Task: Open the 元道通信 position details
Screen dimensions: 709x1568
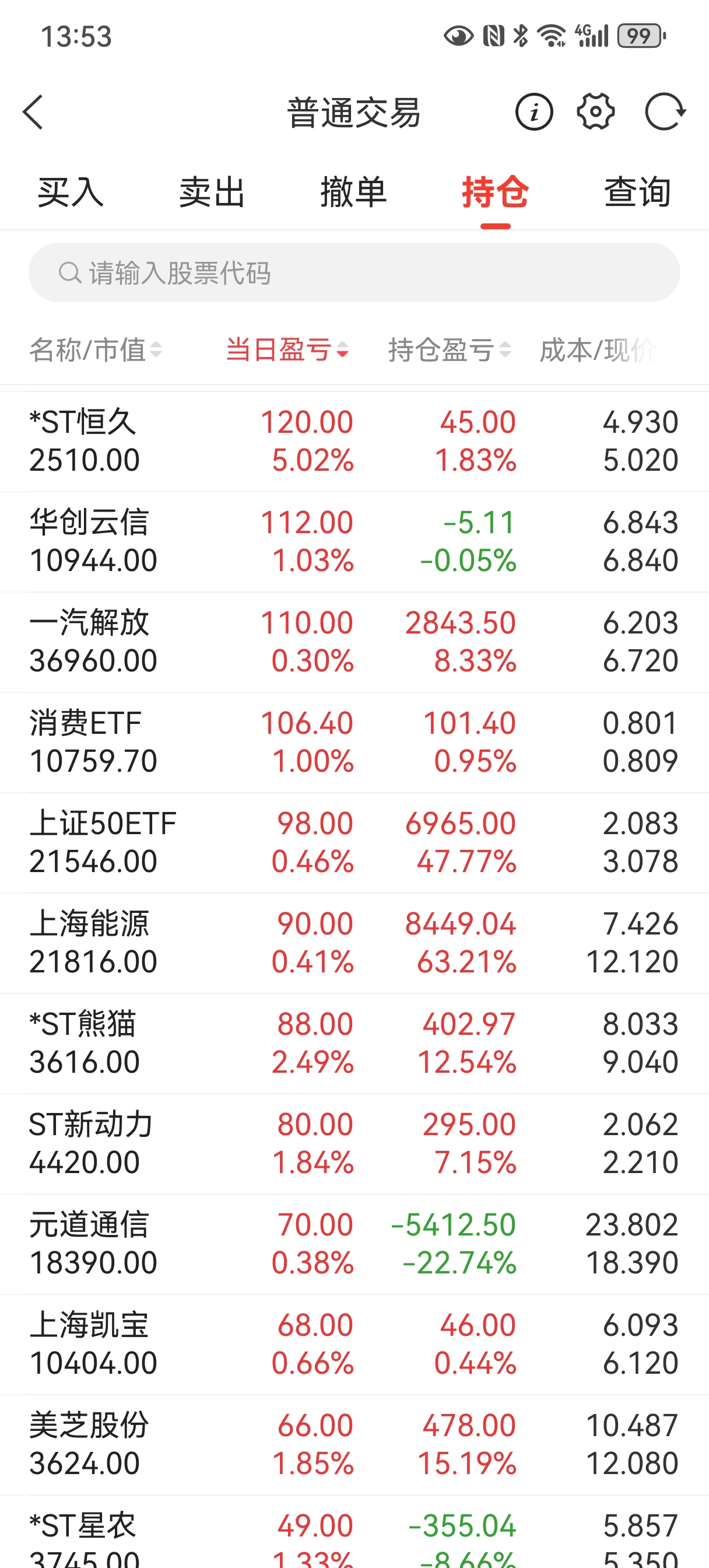Action: click(354, 1244)
